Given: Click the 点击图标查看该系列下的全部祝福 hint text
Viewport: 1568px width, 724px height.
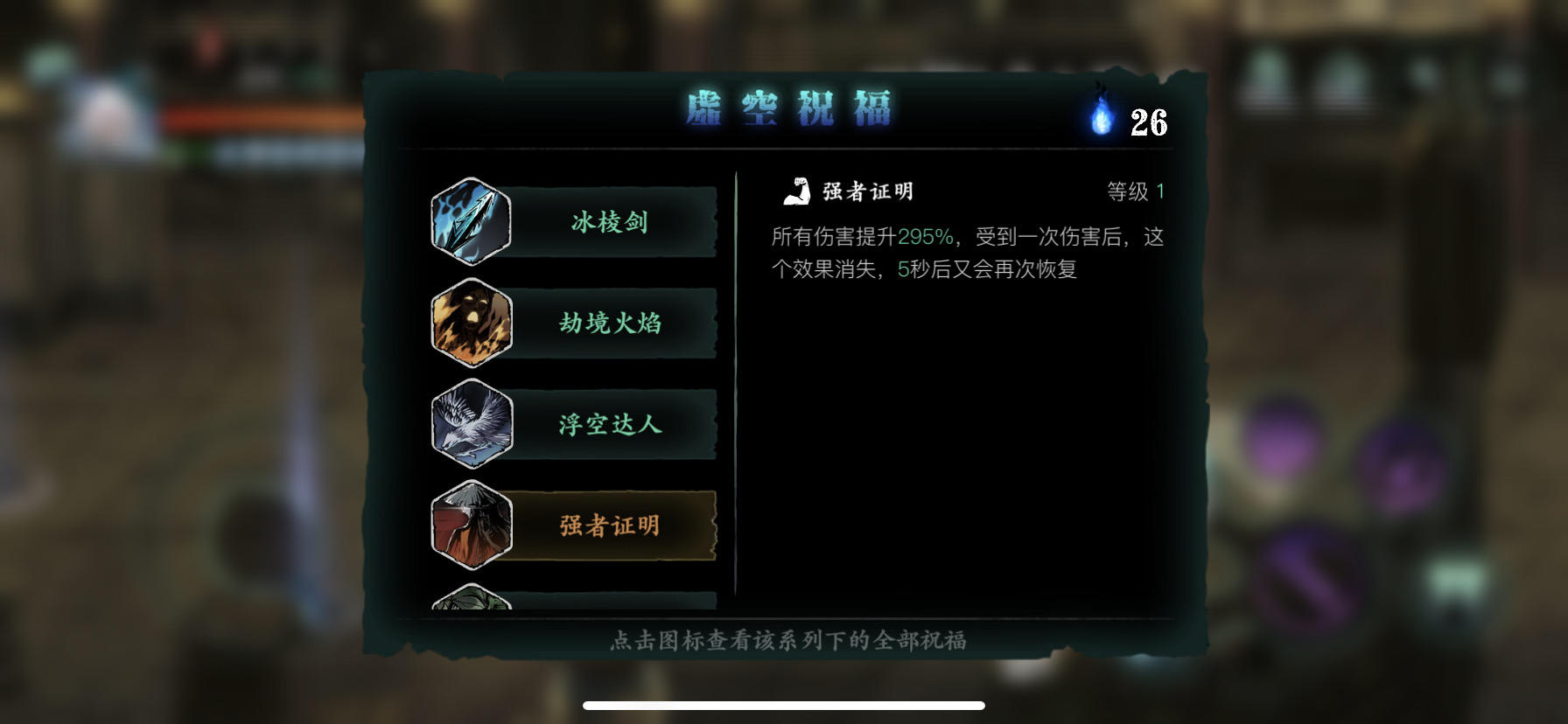Looking at the screenshot, I should point(787,641).
